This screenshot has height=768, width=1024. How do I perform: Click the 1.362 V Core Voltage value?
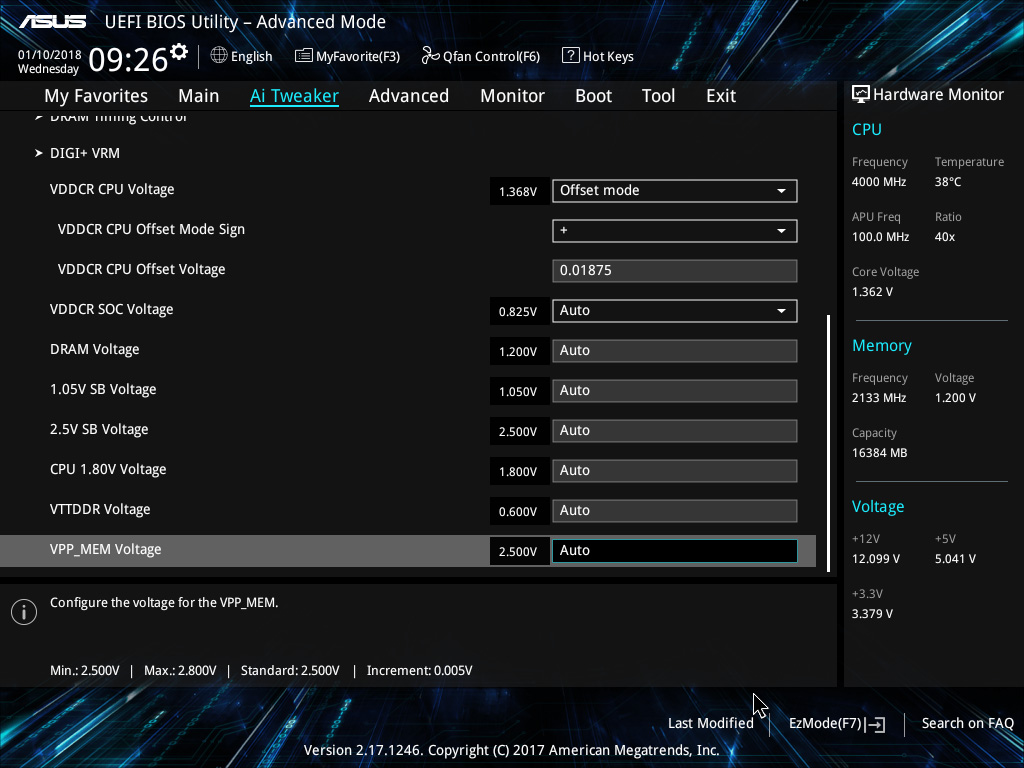(x=872, y=292)
